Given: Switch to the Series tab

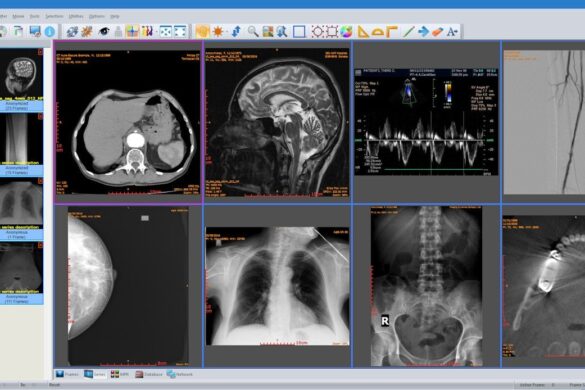Looking at the screenshot, I should point(95,374).
